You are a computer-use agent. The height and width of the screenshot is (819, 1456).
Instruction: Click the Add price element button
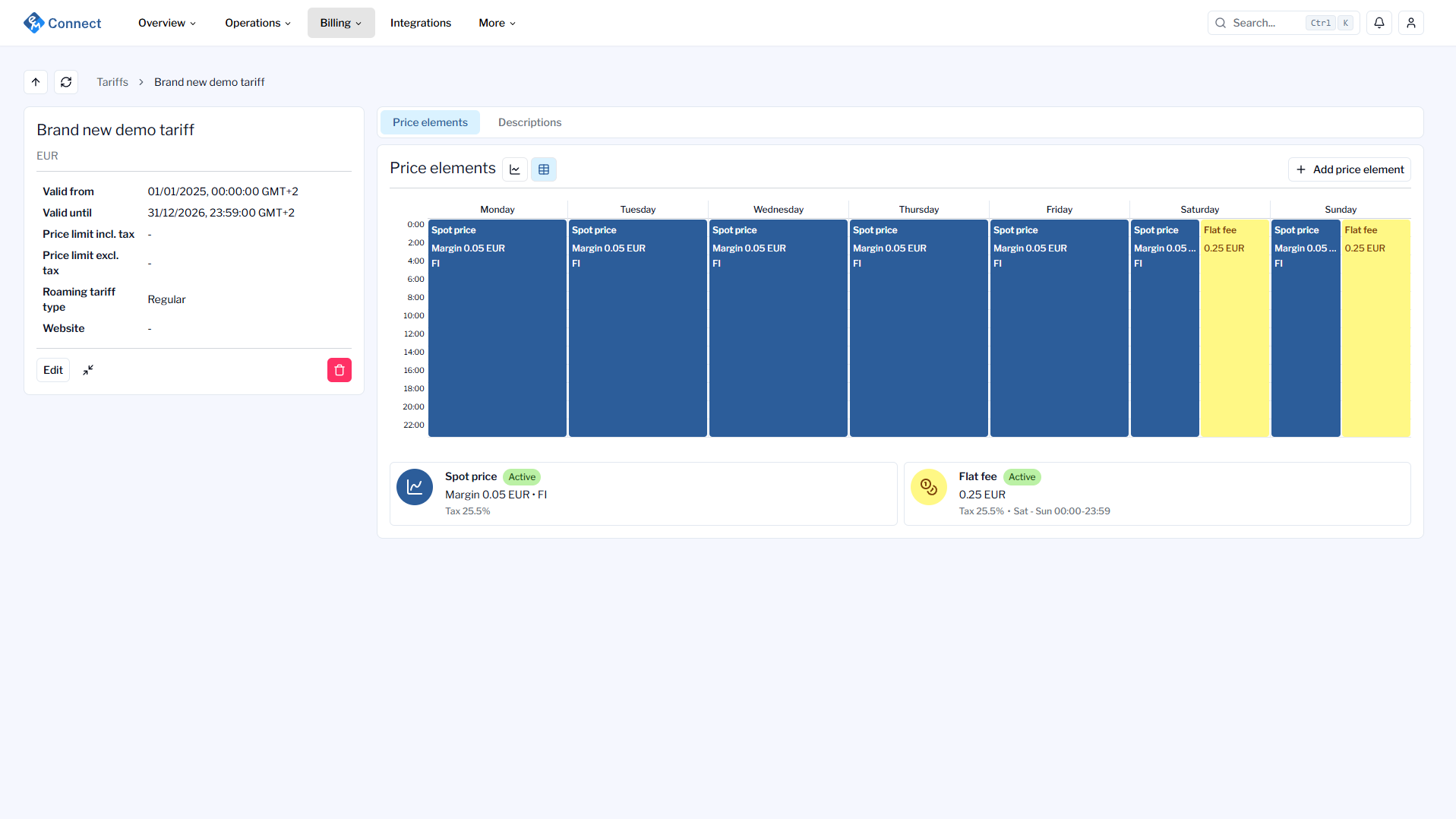(1349, 169)
